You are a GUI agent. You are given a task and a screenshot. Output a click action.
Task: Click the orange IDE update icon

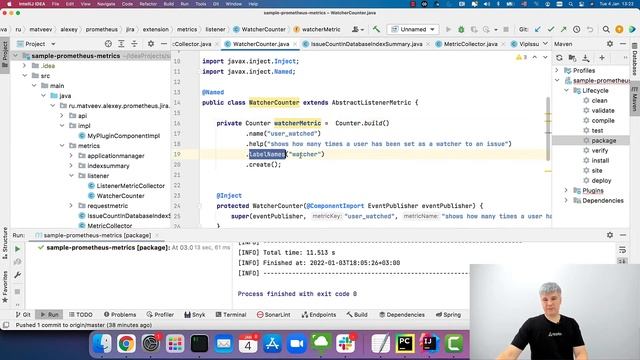619,29
